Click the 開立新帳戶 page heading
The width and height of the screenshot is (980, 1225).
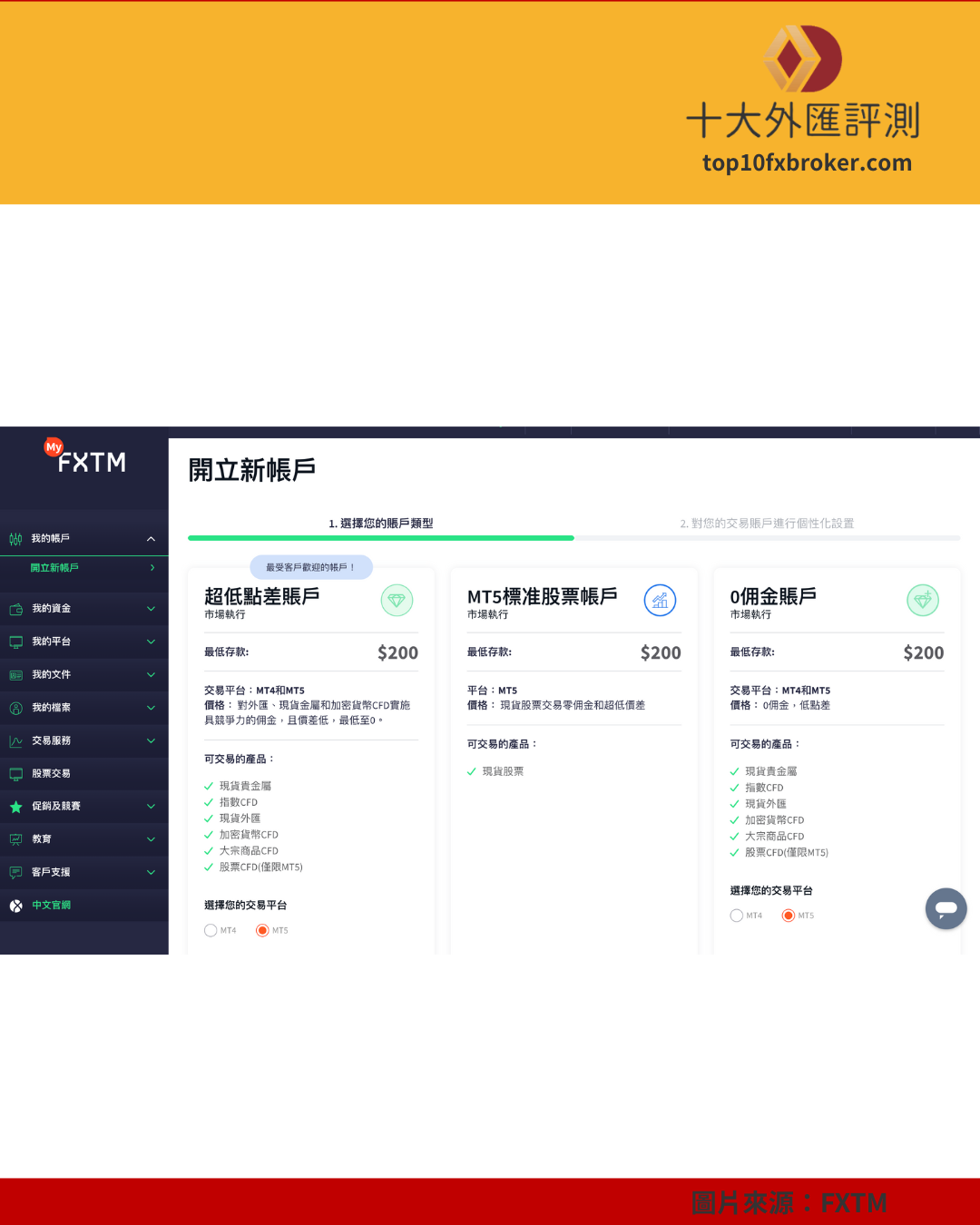pos(251,470)
